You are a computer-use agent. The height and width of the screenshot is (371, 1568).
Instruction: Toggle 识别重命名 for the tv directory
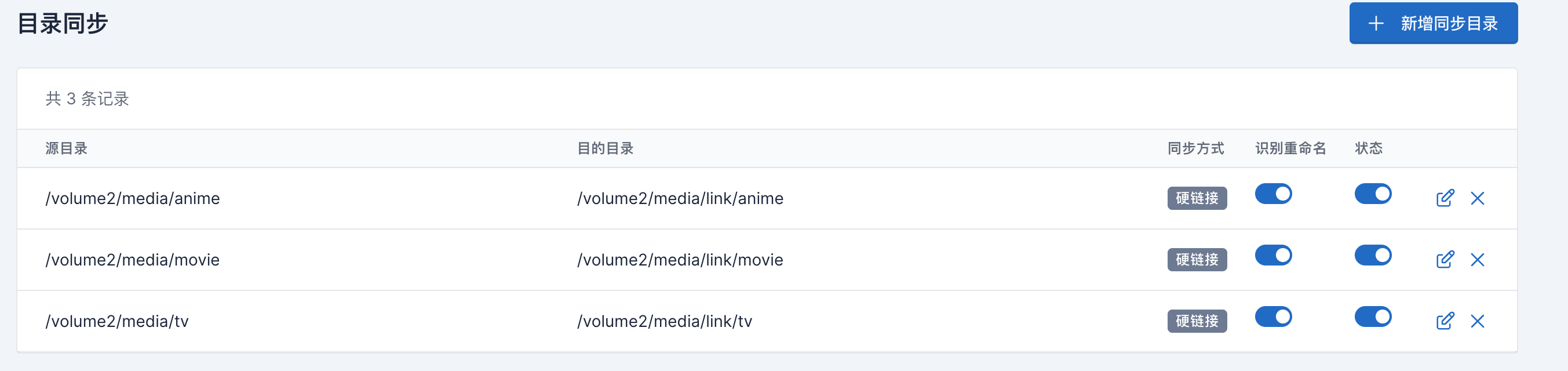click(1273, 317)
